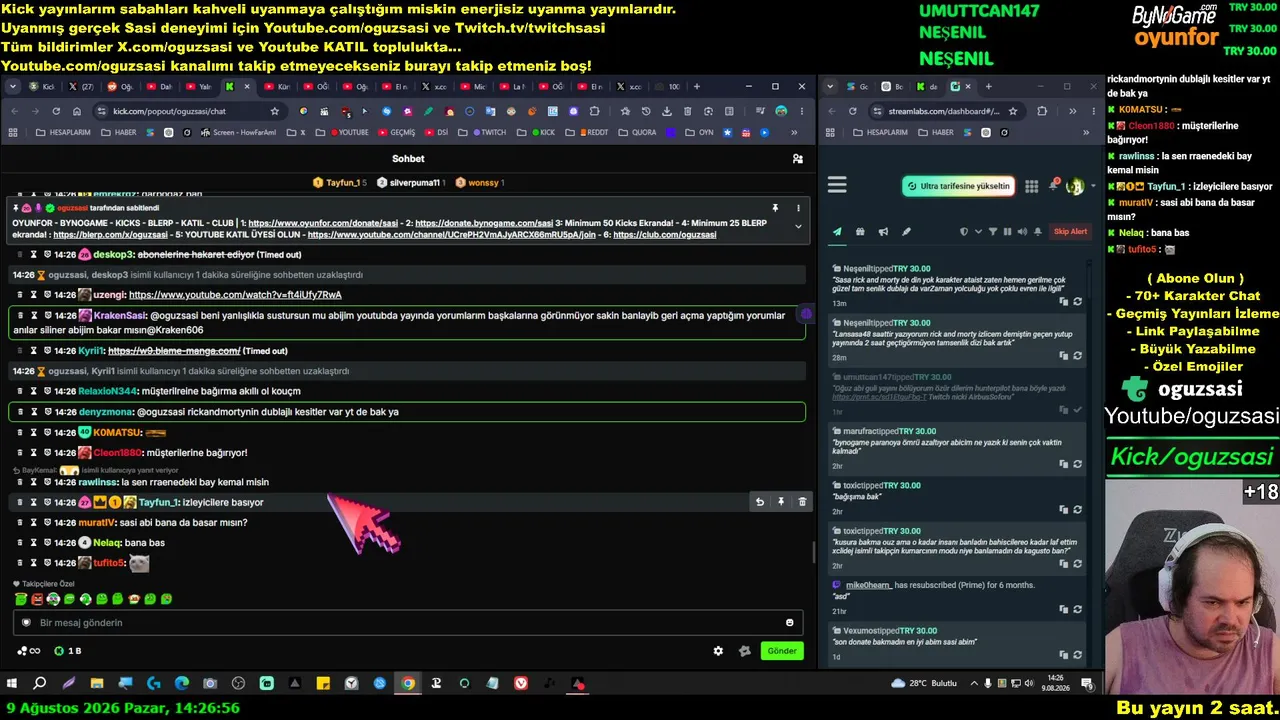Switch to the X (27) browser tab
The image size is (1280, 720).
pyautogui.click(x=81, y=87)
